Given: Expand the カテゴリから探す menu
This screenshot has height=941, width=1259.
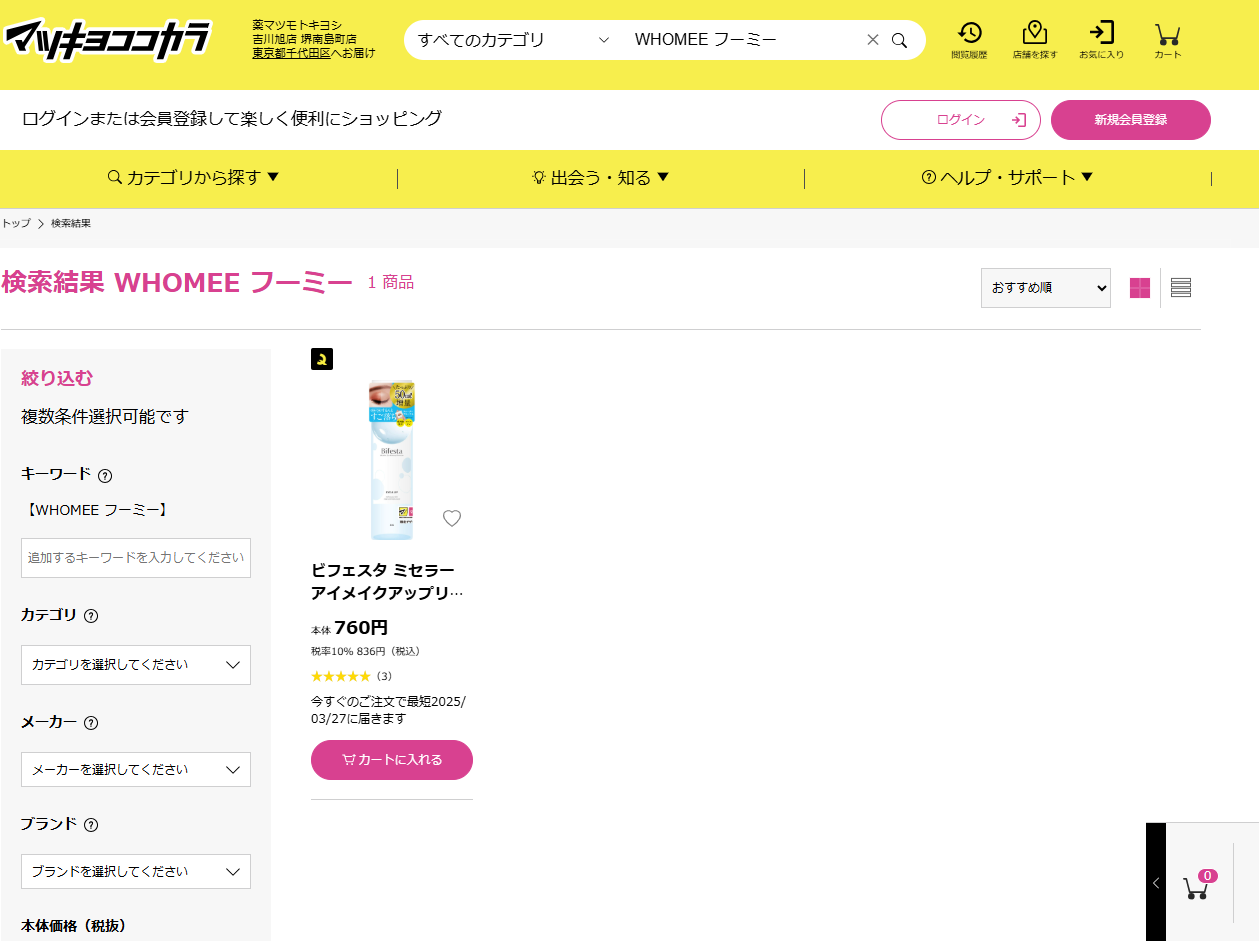Looking at the screenshot, I should (194, 178).
